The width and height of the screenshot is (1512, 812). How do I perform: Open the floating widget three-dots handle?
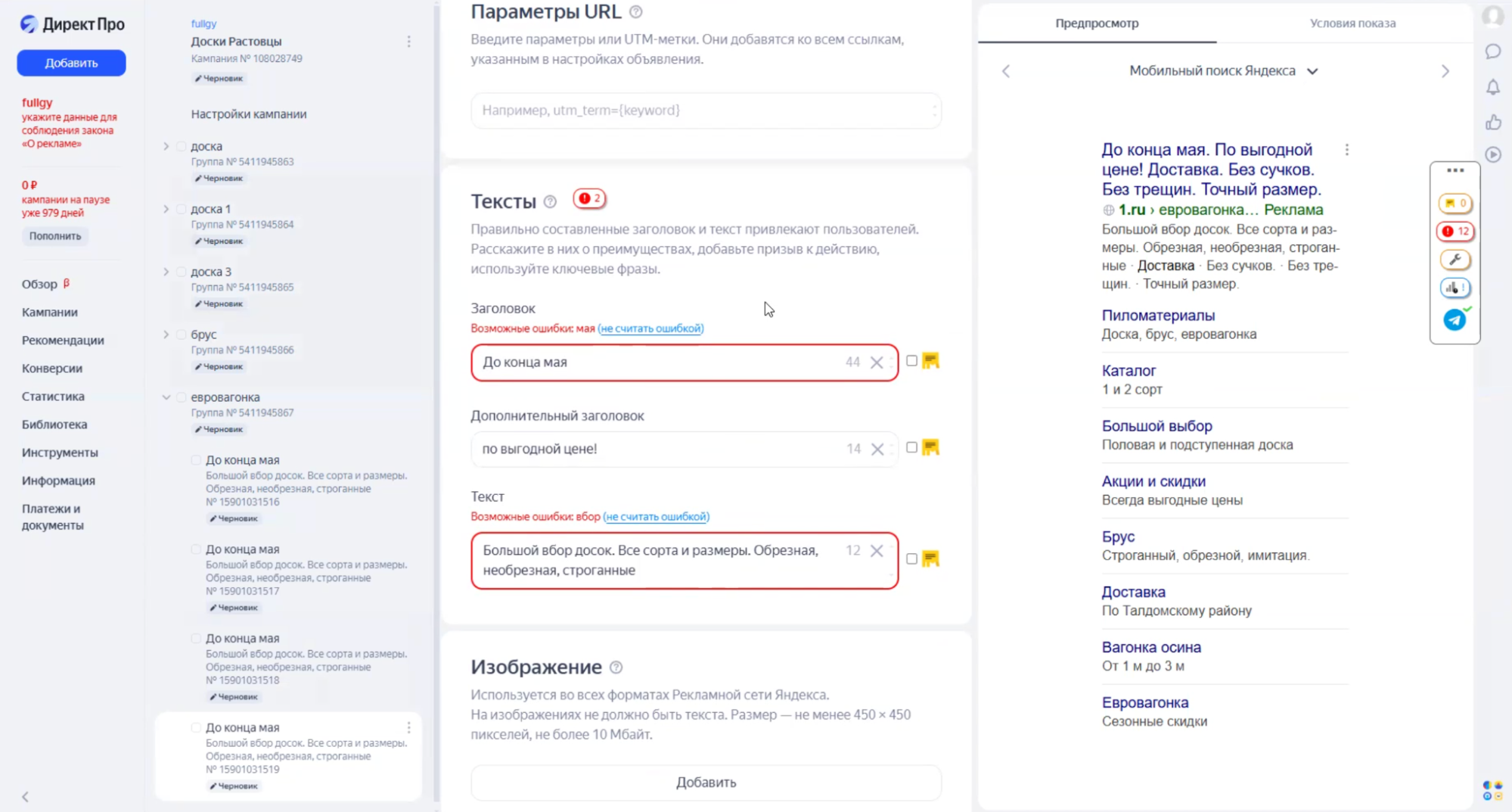click(x=1455, y=170)
